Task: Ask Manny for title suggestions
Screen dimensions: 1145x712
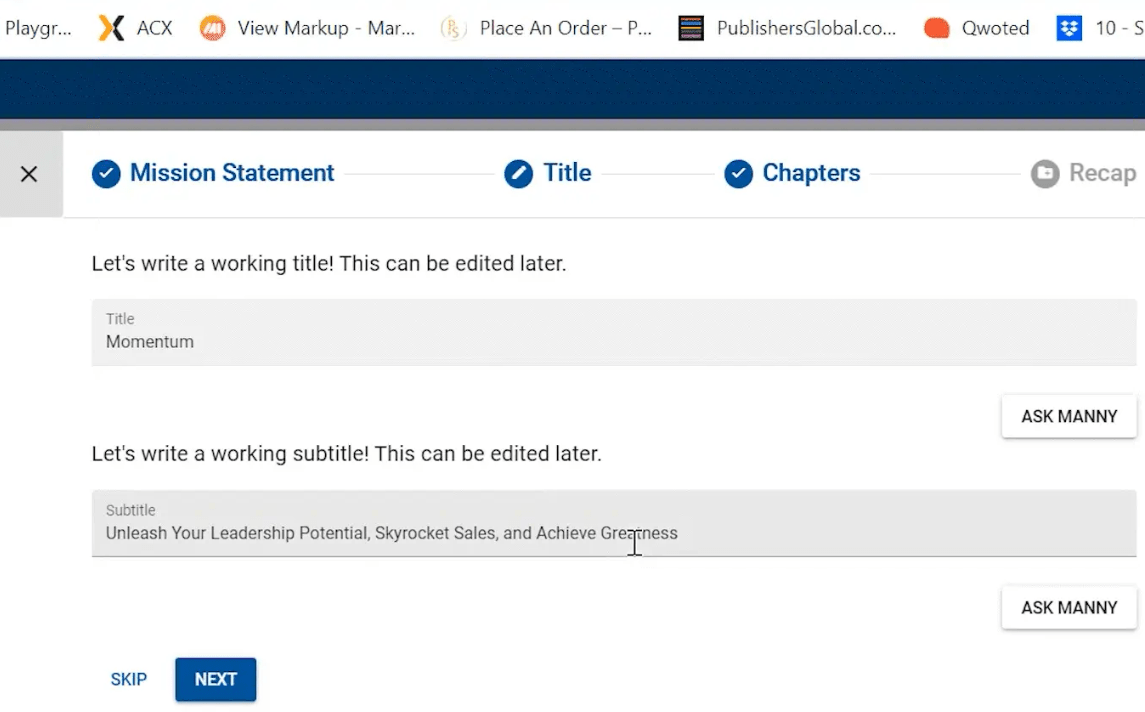Action: (x=1069, y=416)
